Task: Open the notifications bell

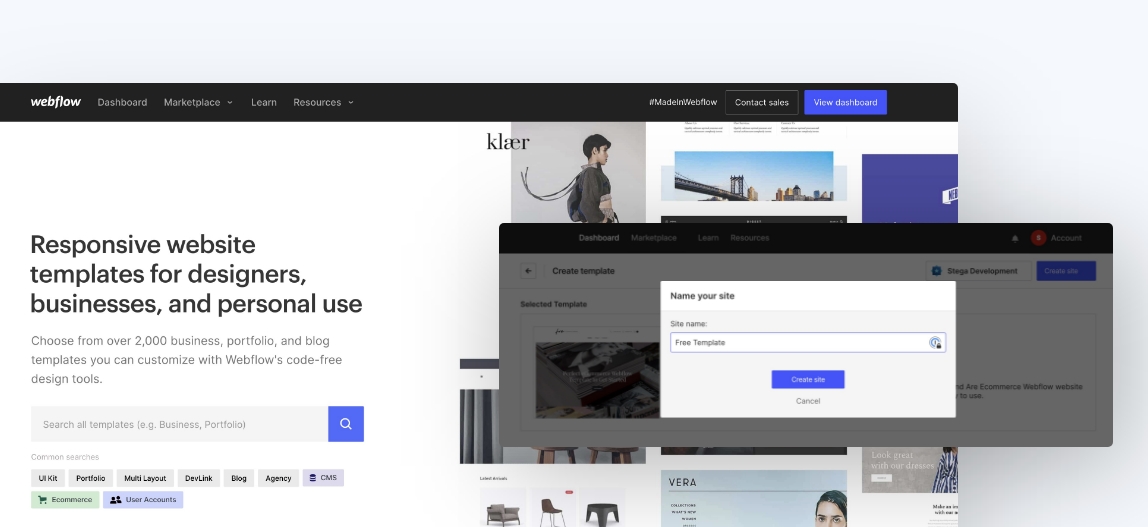Action: [1015, 238]
